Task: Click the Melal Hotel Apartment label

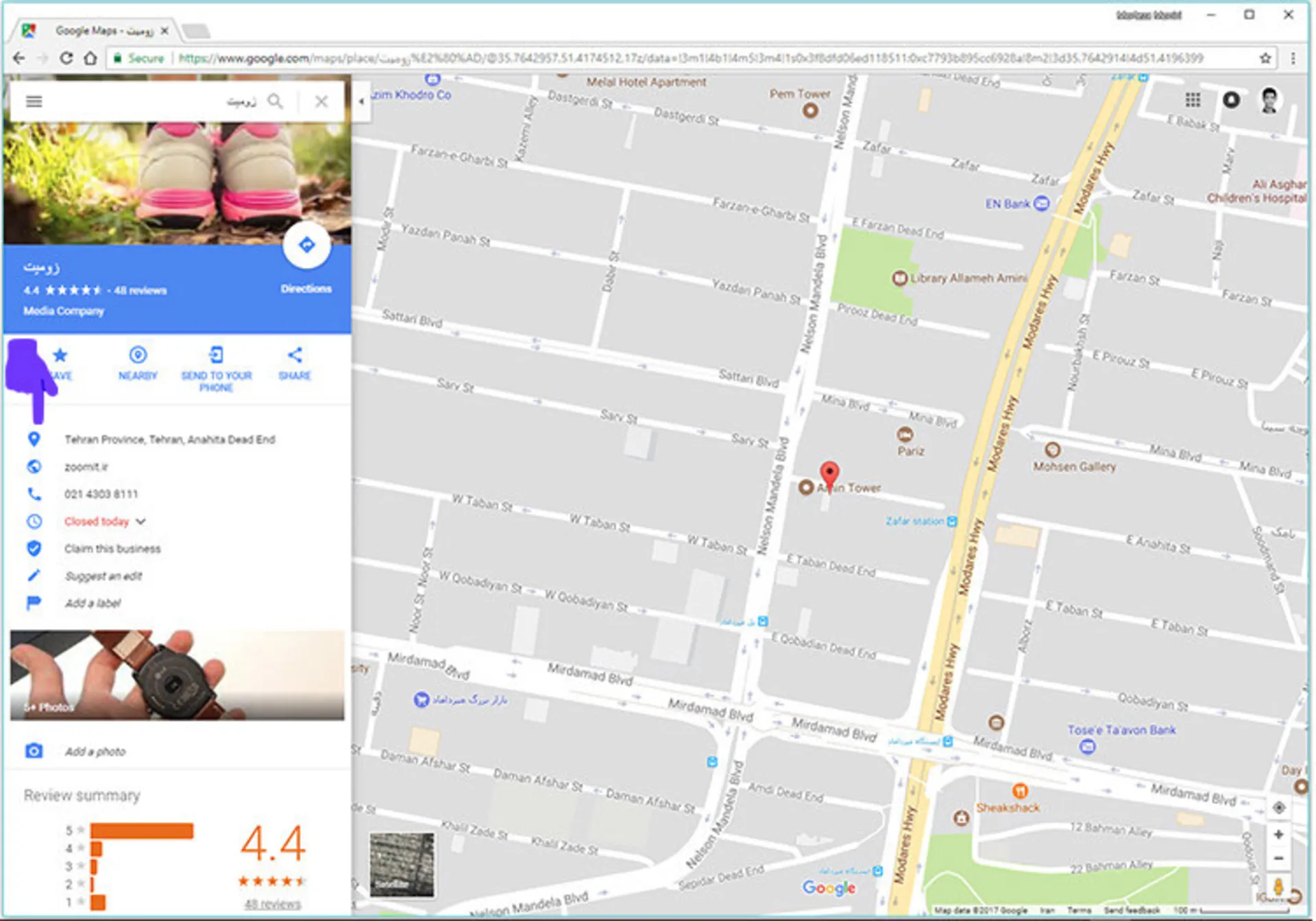Action: 646,82
